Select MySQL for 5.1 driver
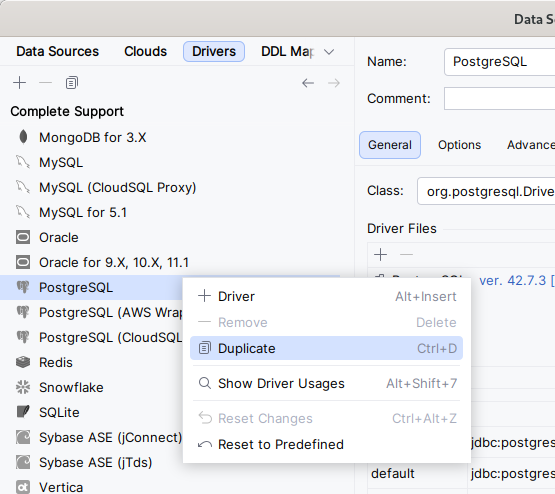This screenshot has width=555, height=494. [x=170, y=212]
